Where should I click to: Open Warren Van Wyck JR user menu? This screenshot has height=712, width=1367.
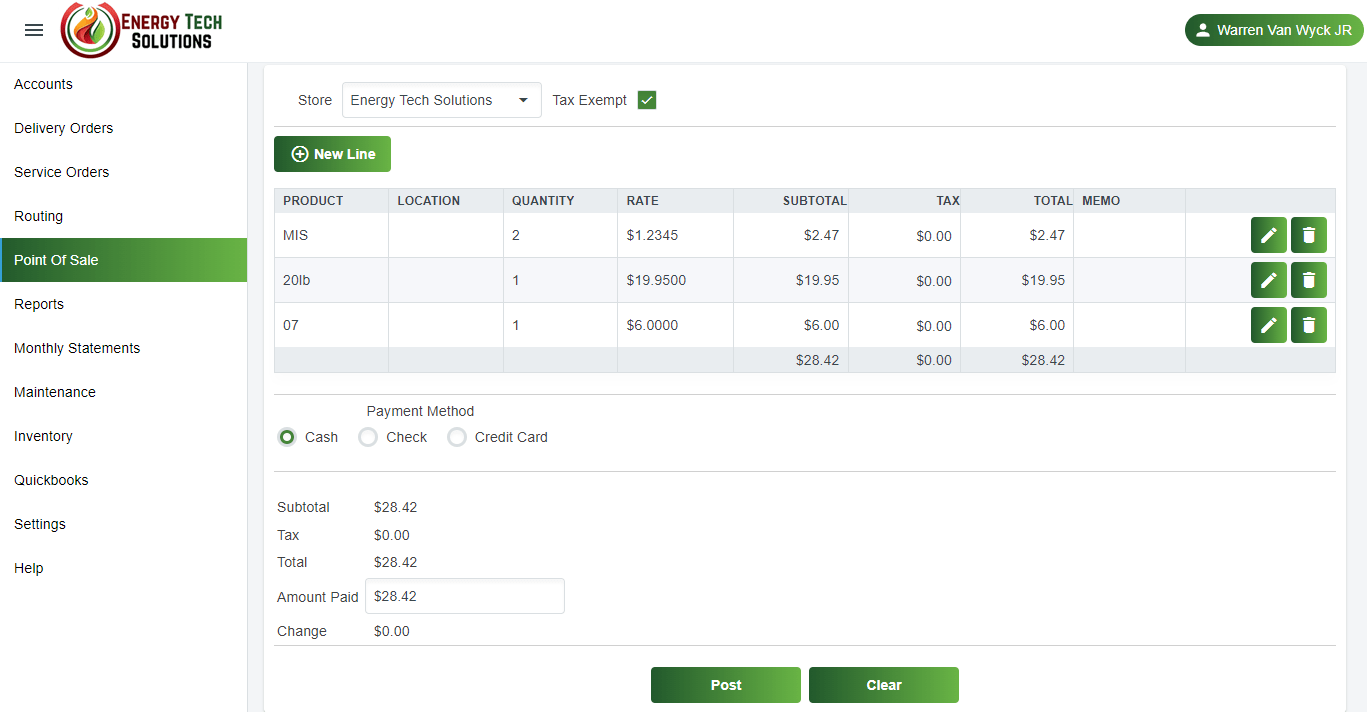click(1273, 30)
